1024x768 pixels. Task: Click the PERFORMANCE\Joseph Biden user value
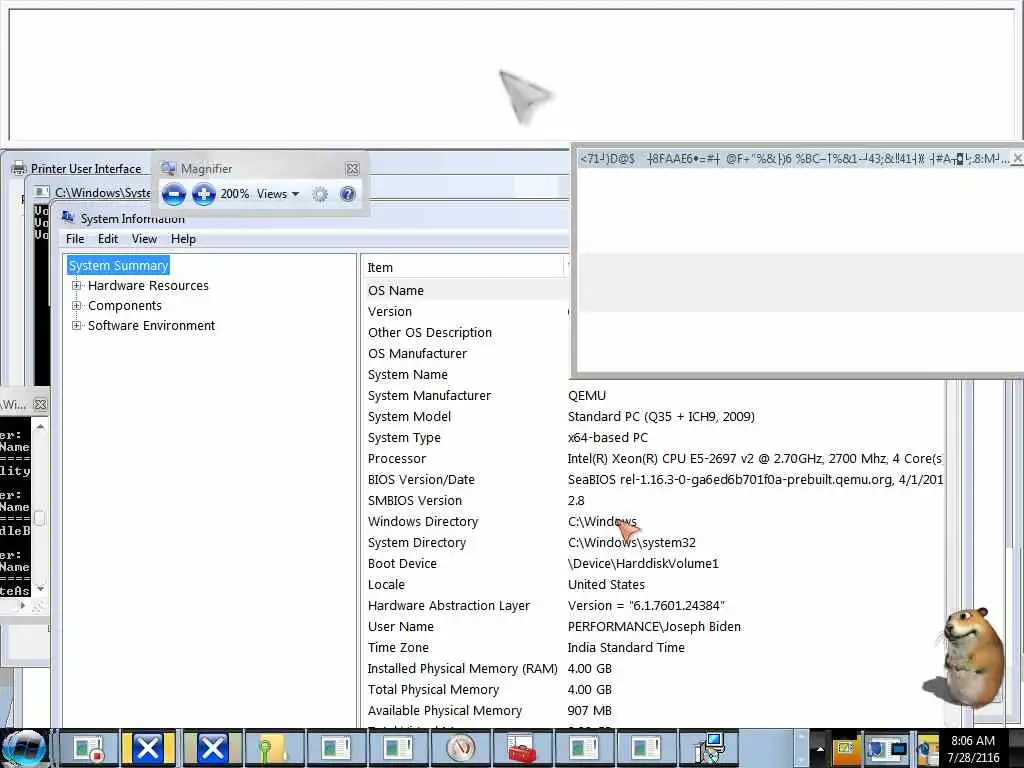point(654,626)
